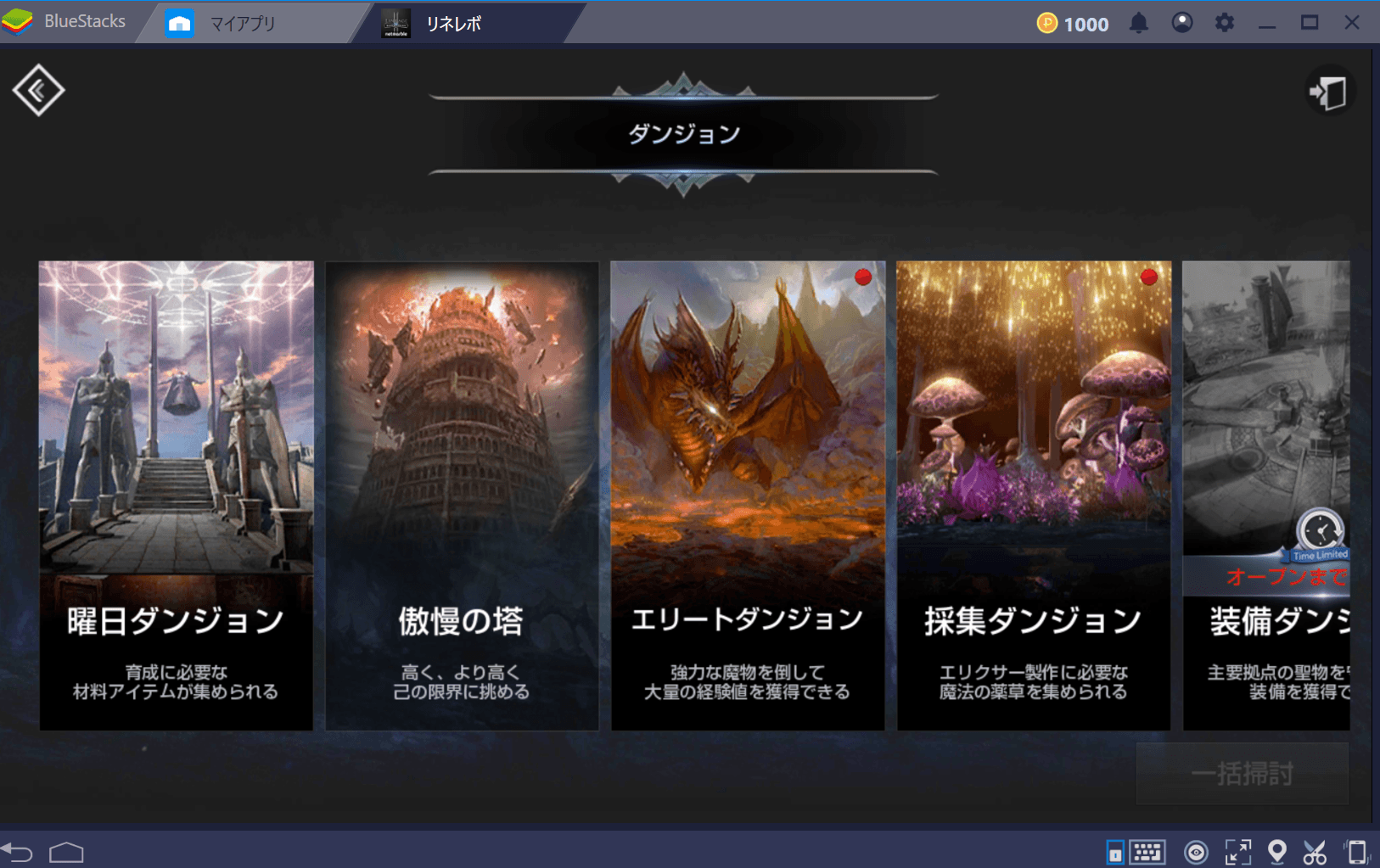The image size is (1380, 868).
Task: Click the text 材料アイテムが集められる
Action: 176,692
